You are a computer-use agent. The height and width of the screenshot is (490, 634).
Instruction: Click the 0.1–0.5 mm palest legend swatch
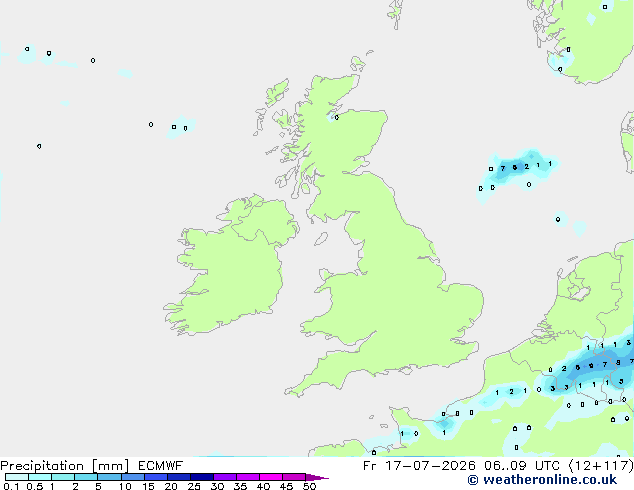[17, 477]
